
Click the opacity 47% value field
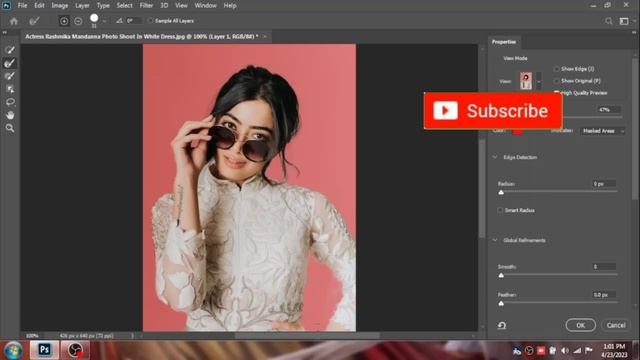click(609, 109)
